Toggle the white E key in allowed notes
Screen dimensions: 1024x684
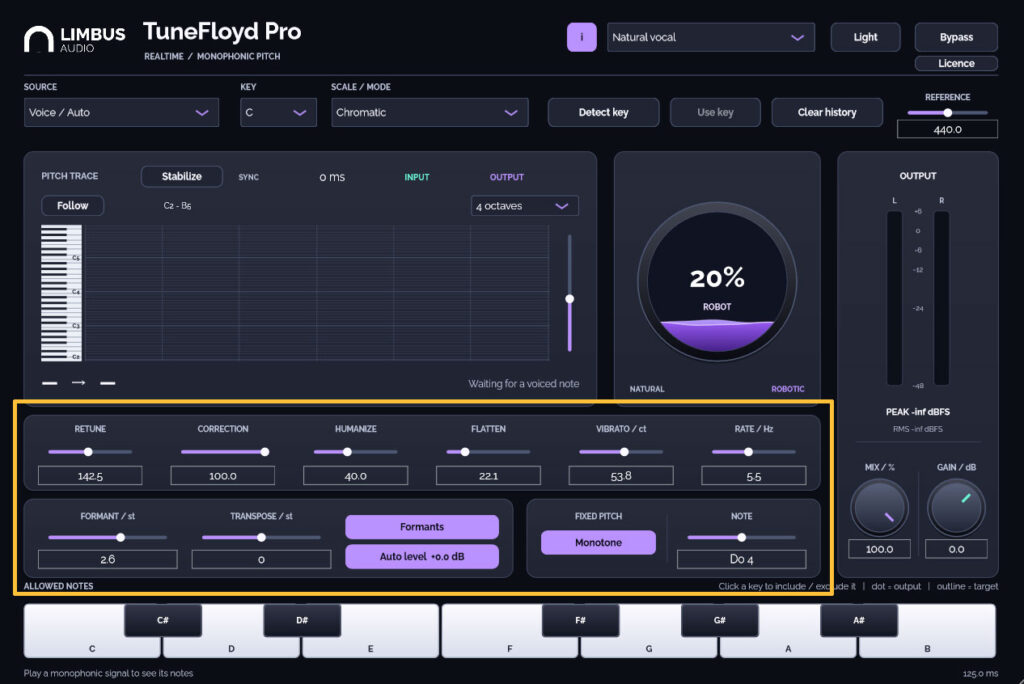(x=370, y=647)
